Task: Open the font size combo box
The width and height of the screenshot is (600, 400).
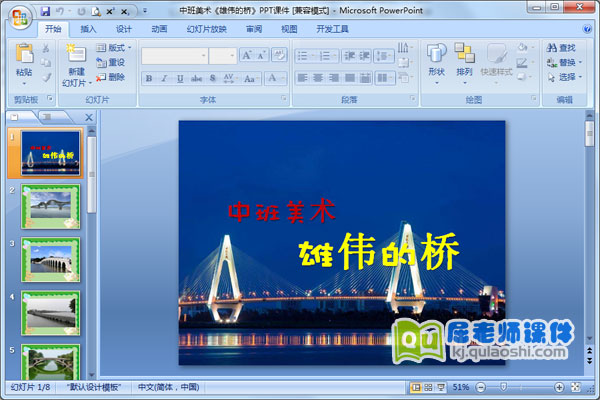Action: click(222, 56)
